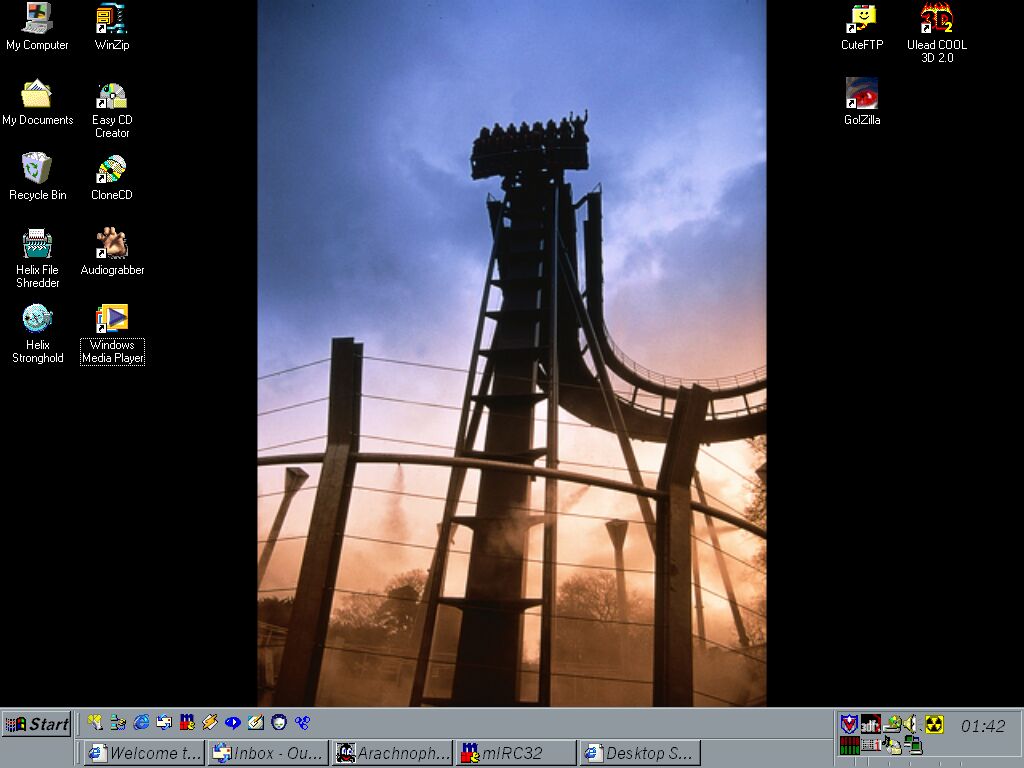
Task: Click the Audiograbber desktop icon
Action: tap(112, 245)
